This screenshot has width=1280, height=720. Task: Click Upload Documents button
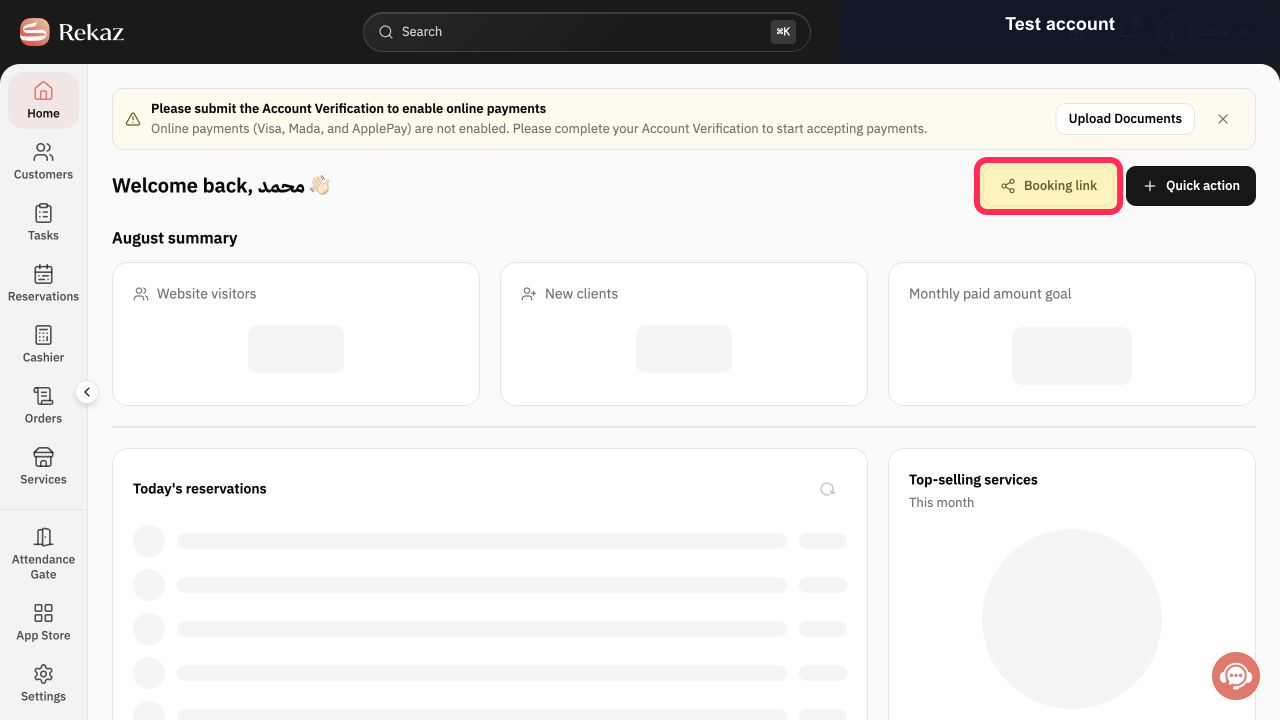[1125, 119]
